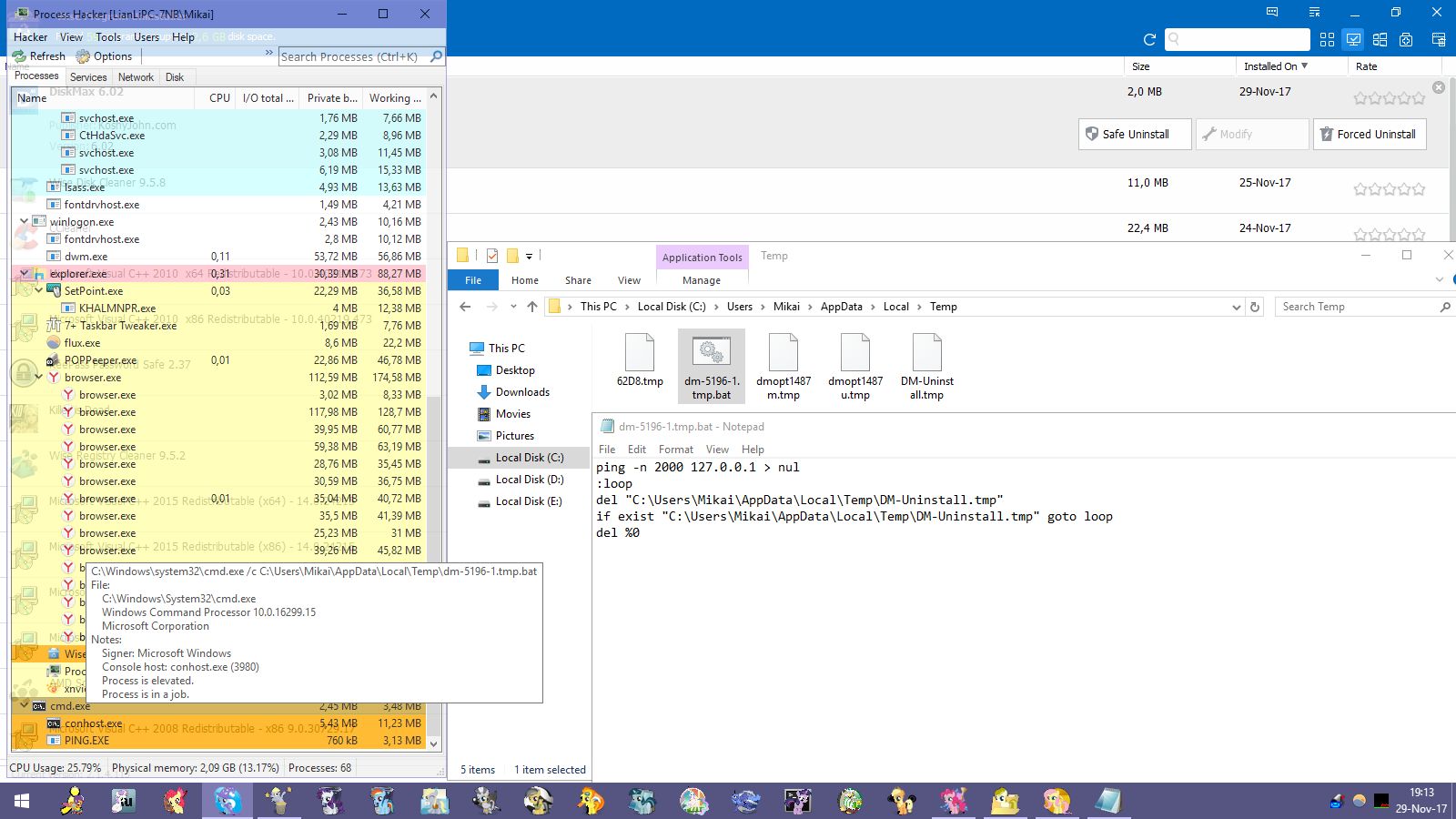Screen dimensions: 1456x819
Task: Open Process Hacker Options gear
Action: [83, 56]
